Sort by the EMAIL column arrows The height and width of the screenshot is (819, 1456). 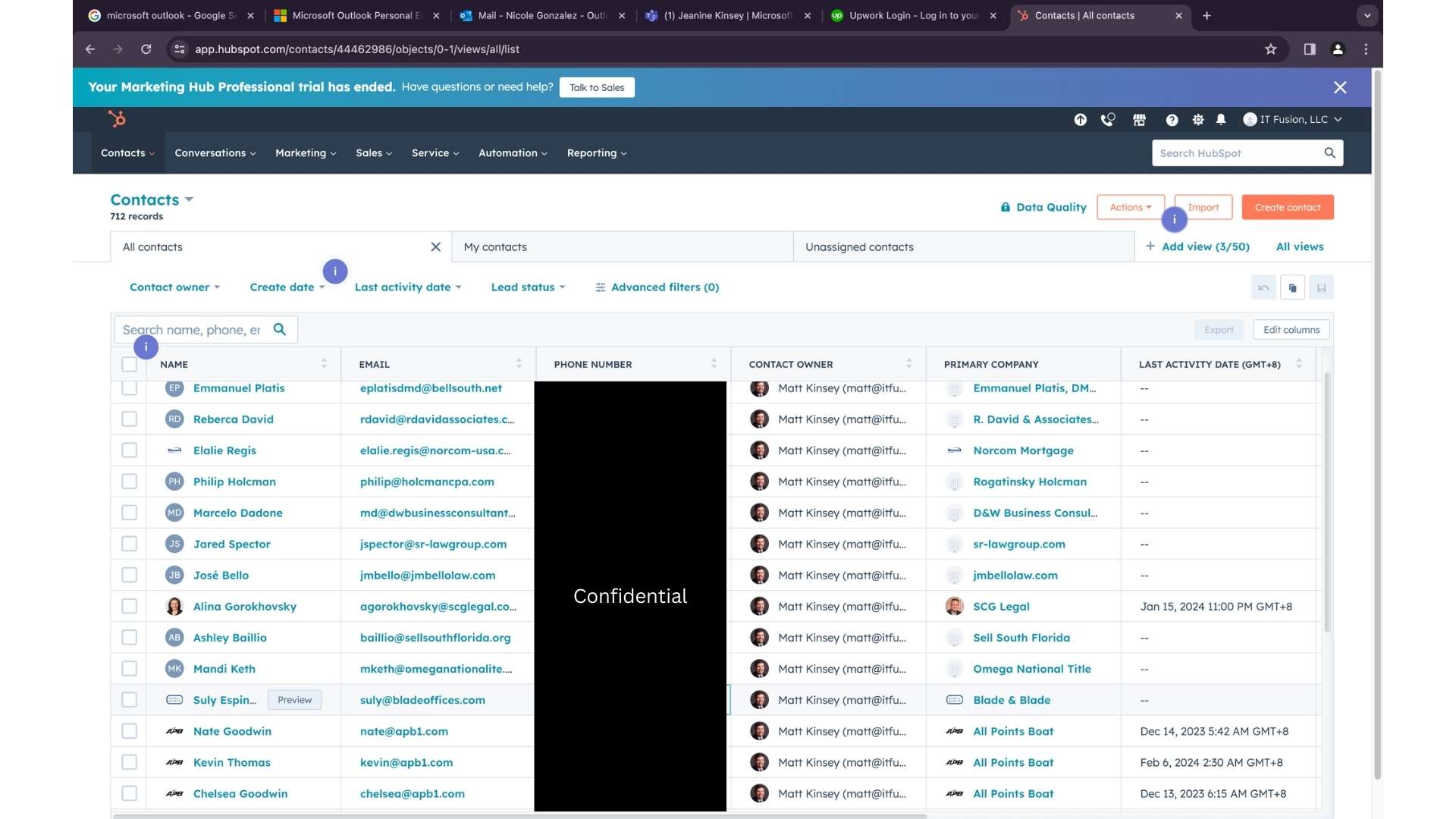tap(519, 364)
